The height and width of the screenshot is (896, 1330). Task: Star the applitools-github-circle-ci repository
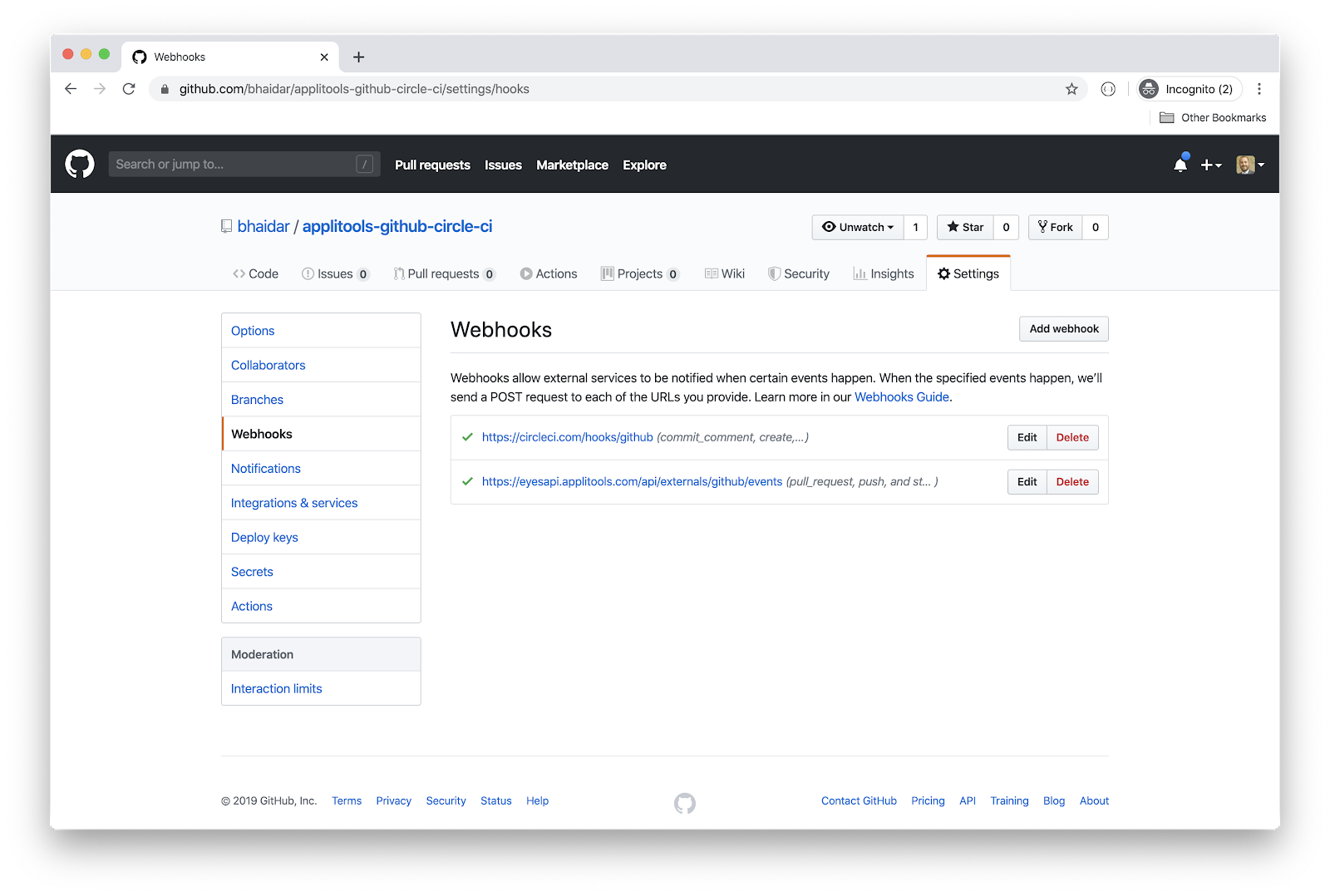(965, 227)
